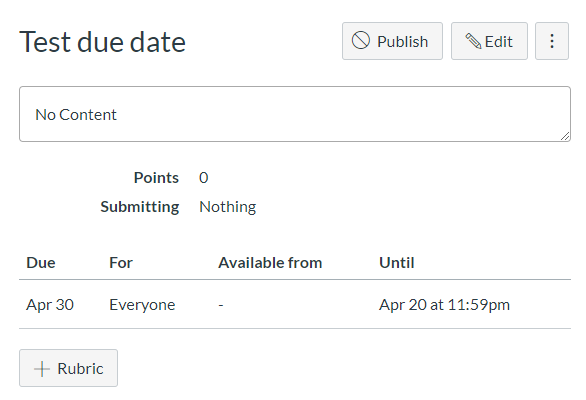This screenshot has width=586, height=400.
Task: Click the Available from column header
Action: pos(270,263)
